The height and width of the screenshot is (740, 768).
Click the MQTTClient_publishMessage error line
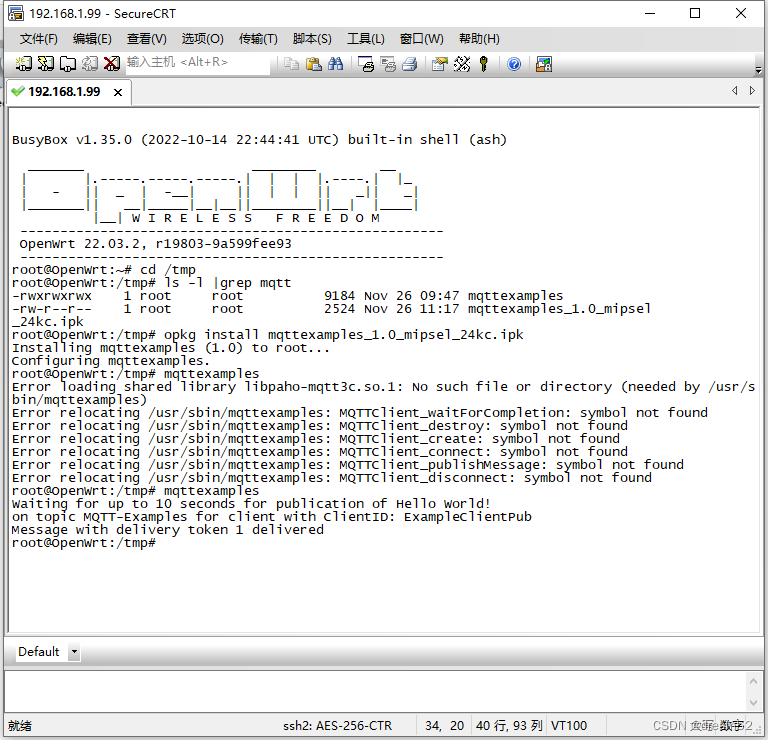point(348,464)
